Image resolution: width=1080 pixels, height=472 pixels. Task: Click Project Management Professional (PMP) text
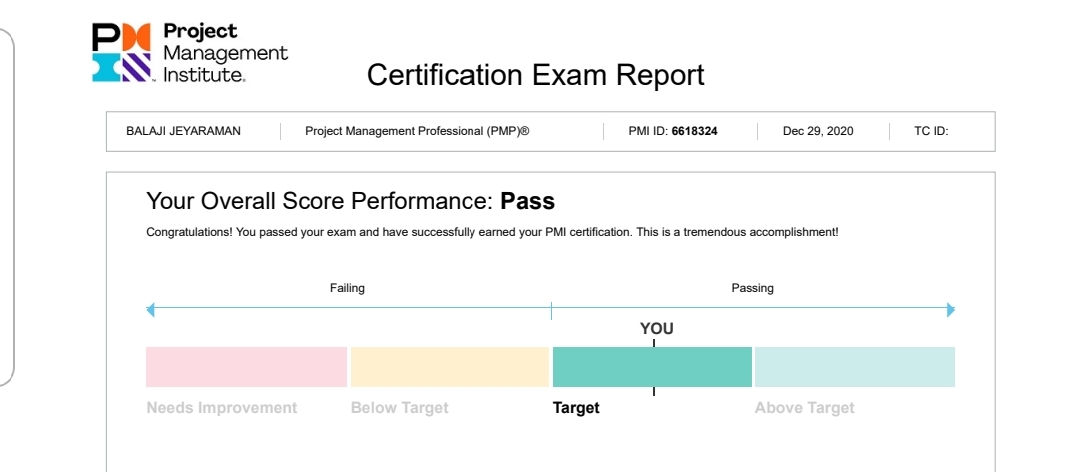[417, 131]
